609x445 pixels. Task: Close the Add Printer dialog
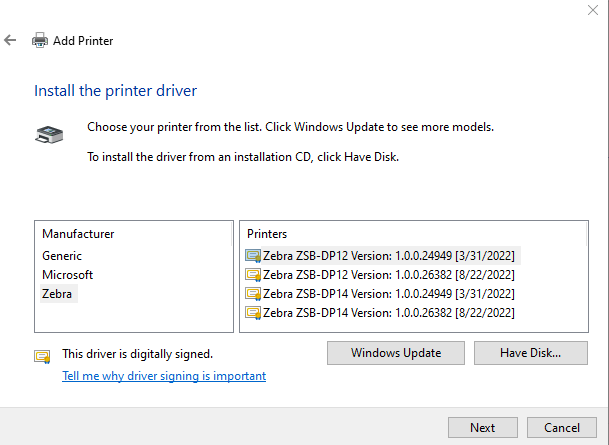593,10
